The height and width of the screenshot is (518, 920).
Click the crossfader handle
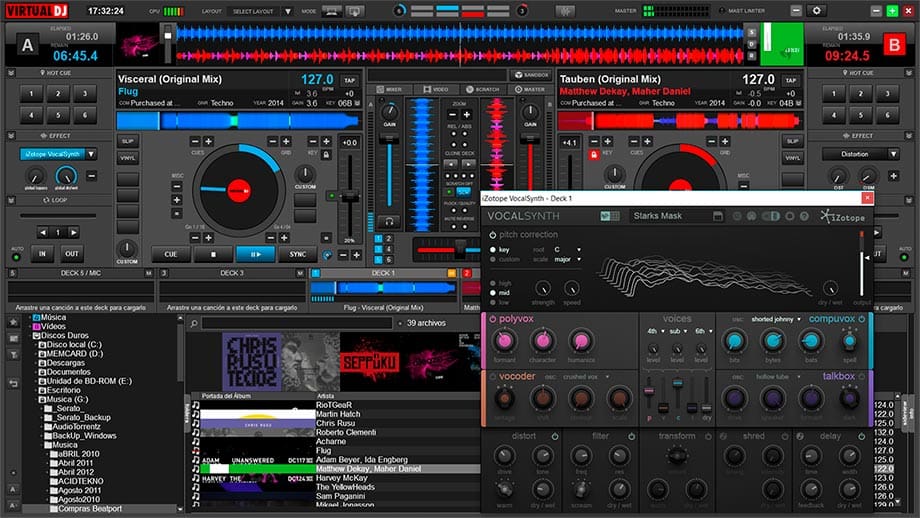click(x=461, y=249)
